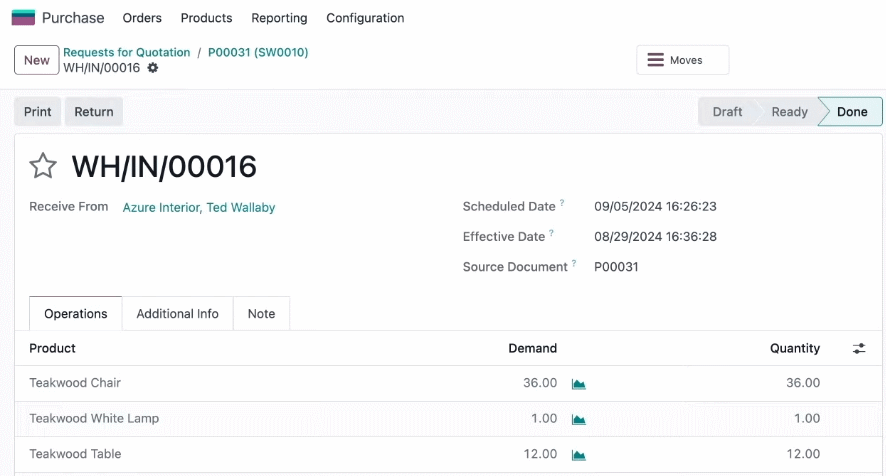Screen dimensions: 886x476
Task: Click the Return button
Action: click(x=94, y=112)
